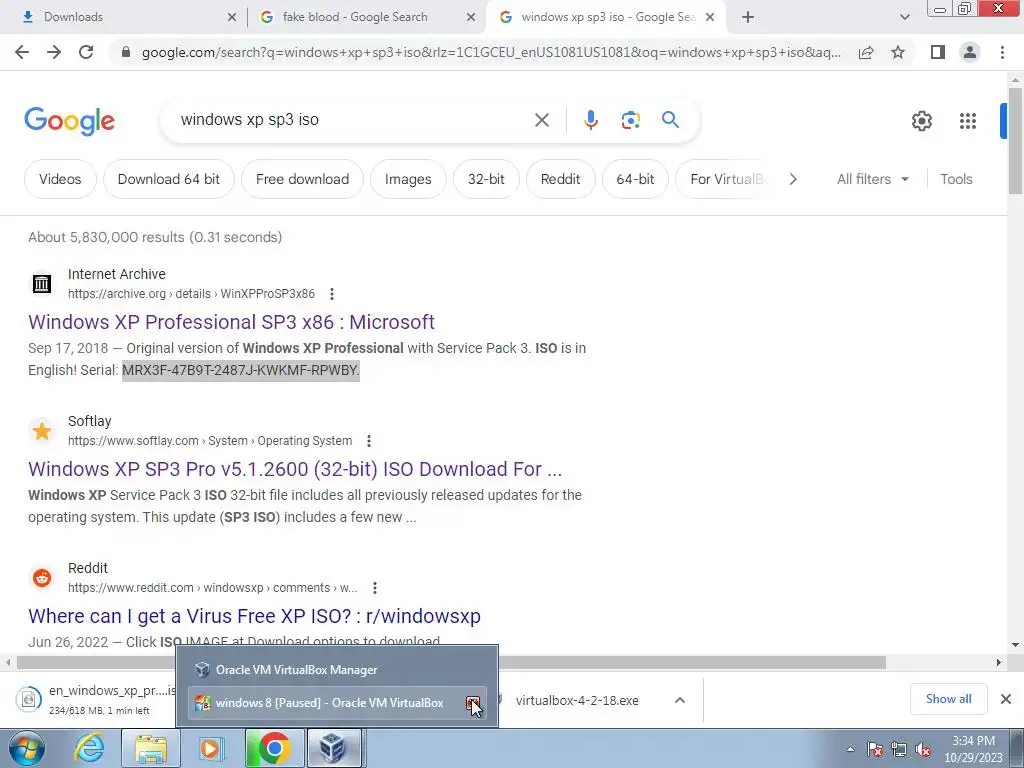Screen dimensions: 1024x768
Task: Click the Action Center flag tray icon
Action: coord(875,749)
